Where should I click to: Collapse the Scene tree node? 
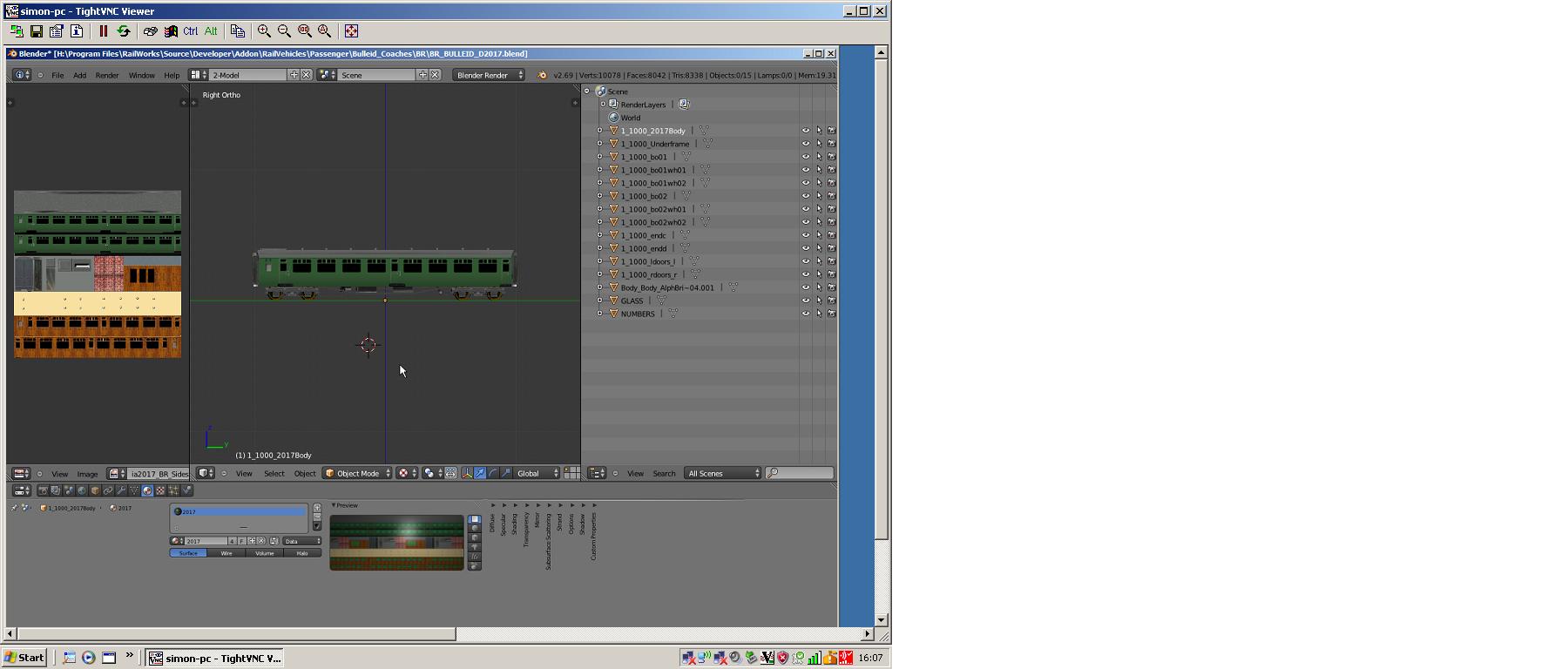pyautogui.click(x=586, y=91)
